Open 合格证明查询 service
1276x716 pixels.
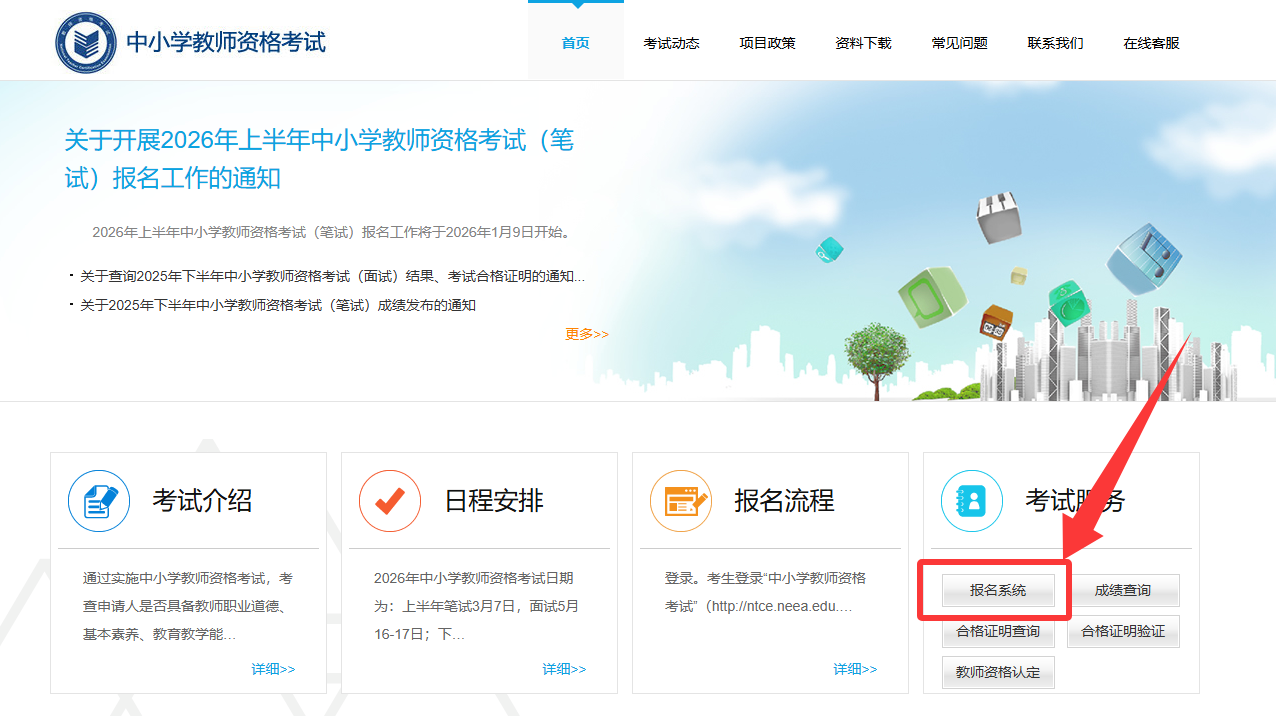point(998,632)
